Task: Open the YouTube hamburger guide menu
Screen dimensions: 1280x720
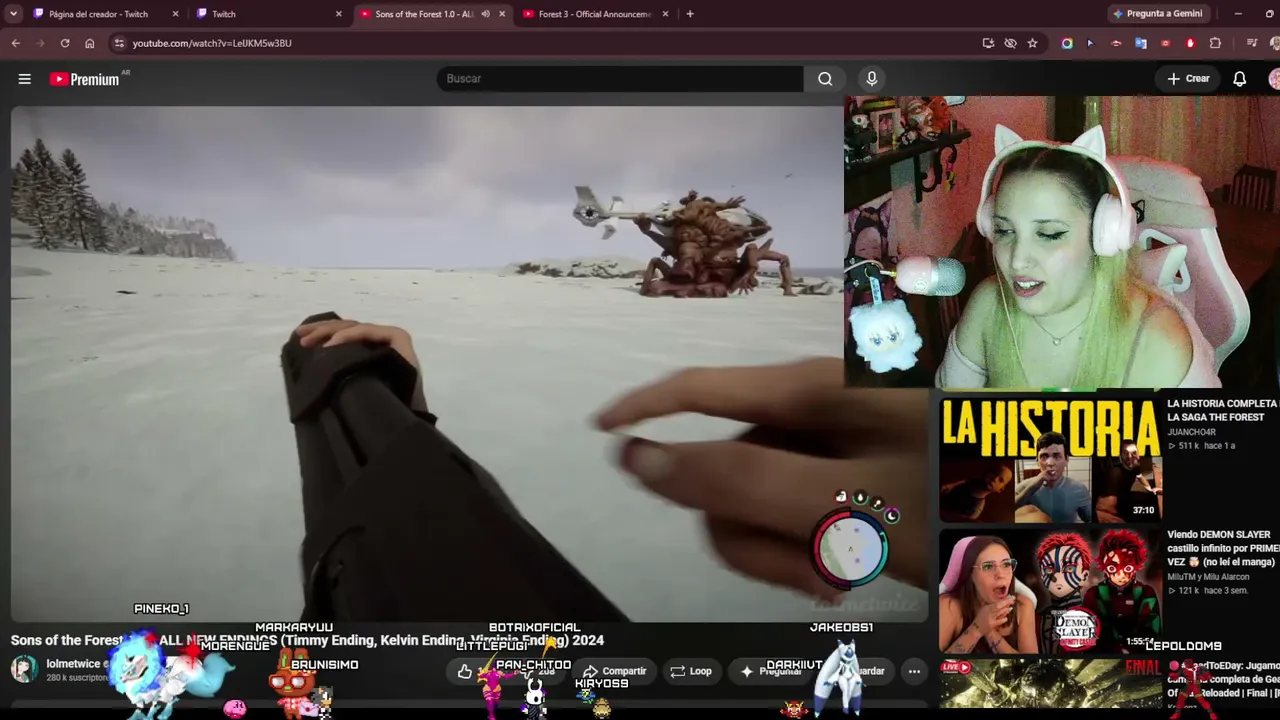Action: [x=25, y=79]
